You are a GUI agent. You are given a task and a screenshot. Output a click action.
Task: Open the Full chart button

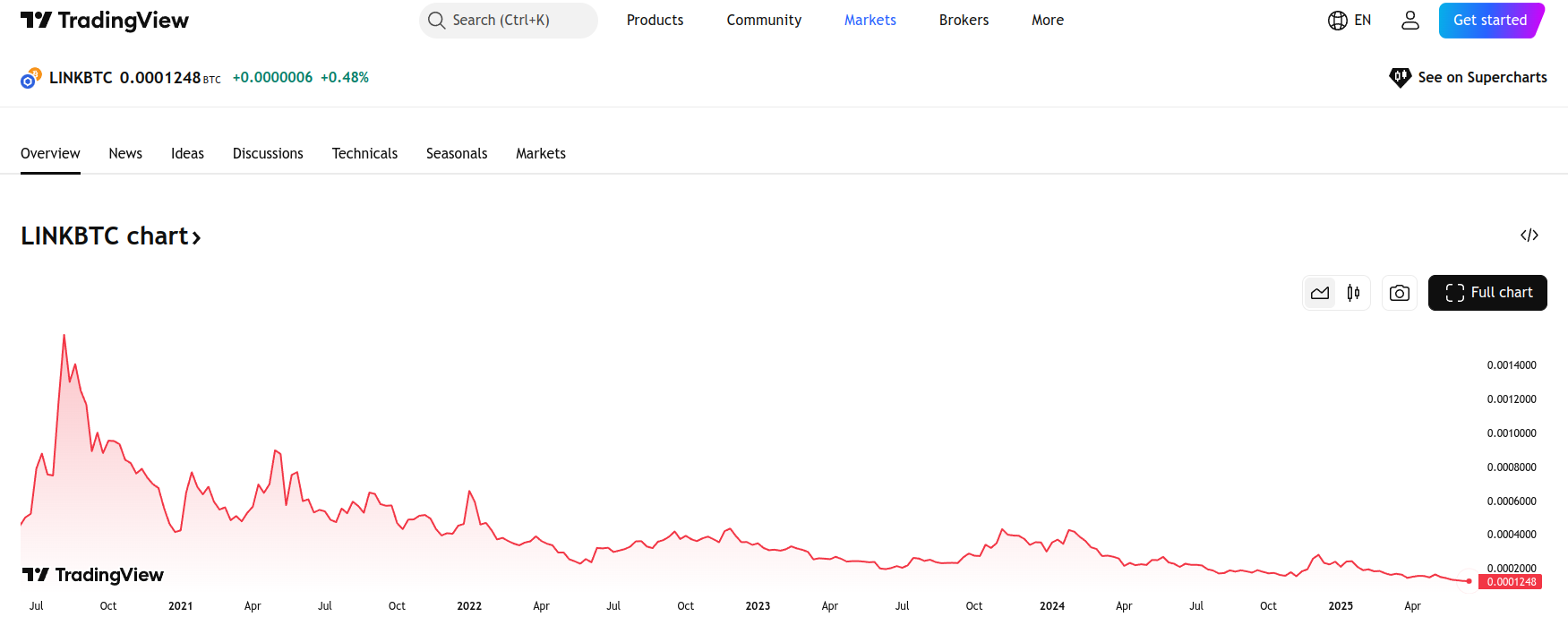(1487, 293)
